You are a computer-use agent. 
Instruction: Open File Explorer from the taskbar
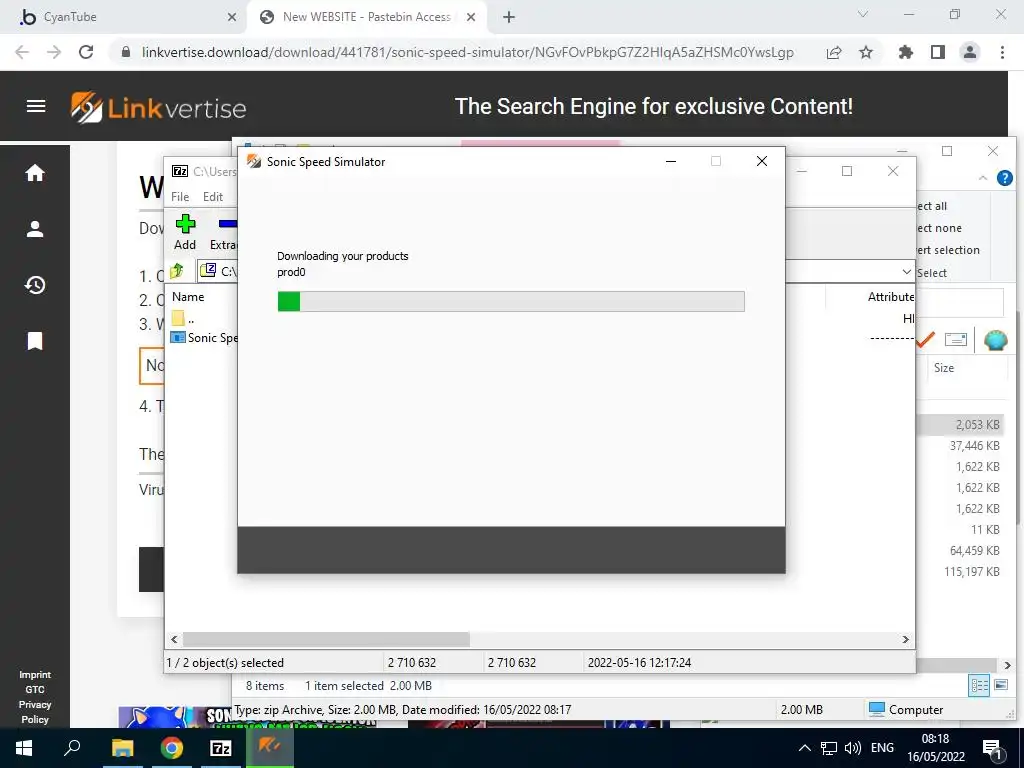(122, 748)
